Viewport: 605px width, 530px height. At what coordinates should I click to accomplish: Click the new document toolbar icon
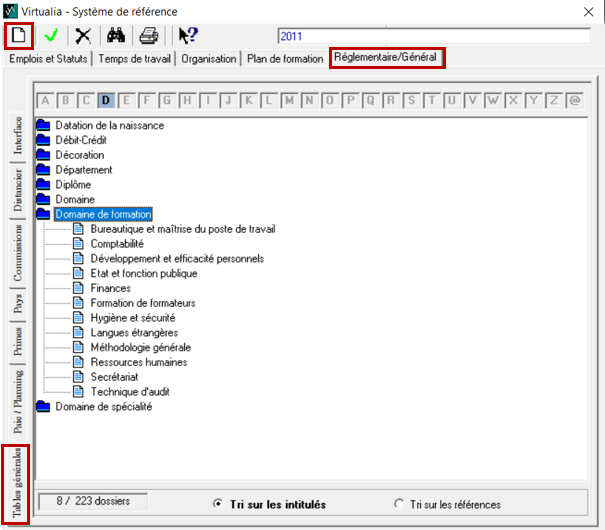click(x=18, y=36)
